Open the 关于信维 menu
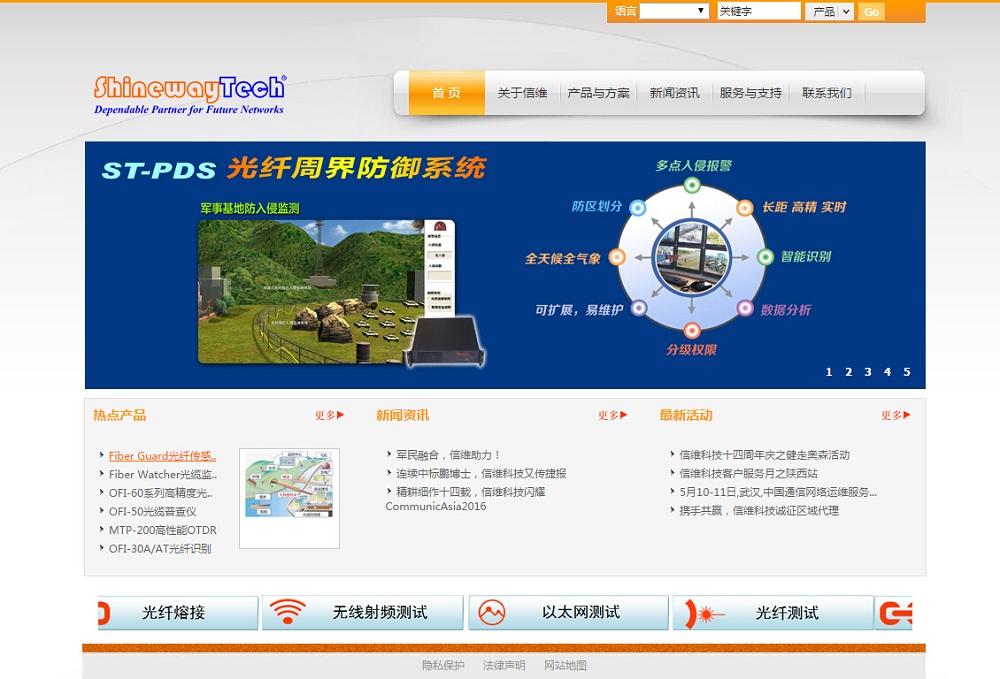The width and height of the screenshot is (1000, 679). click(x=522, y=93)
